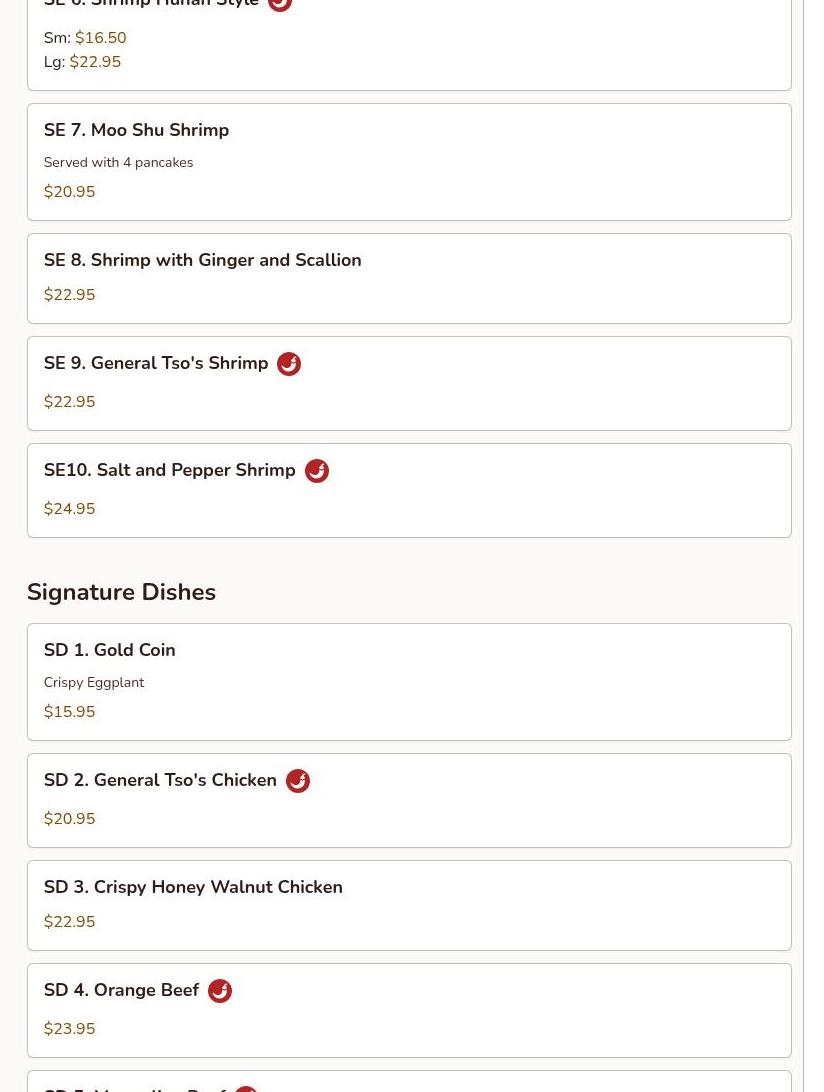This screenshot has width=824, height=1092.
Task: Select SE 8. Shrimp with Ginger and Scallion
Action: point(203,260)
